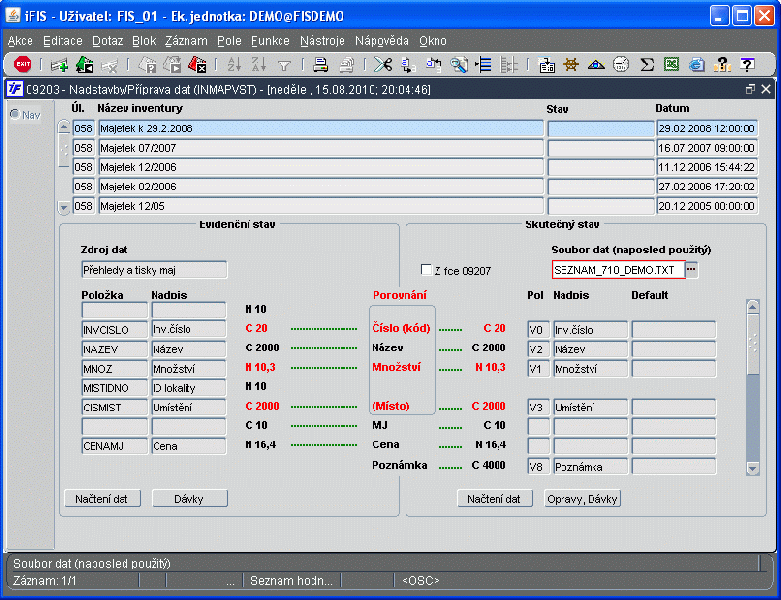The image size is (781, 600).
Task: Click the Dávky button
Action: point(189,499)
